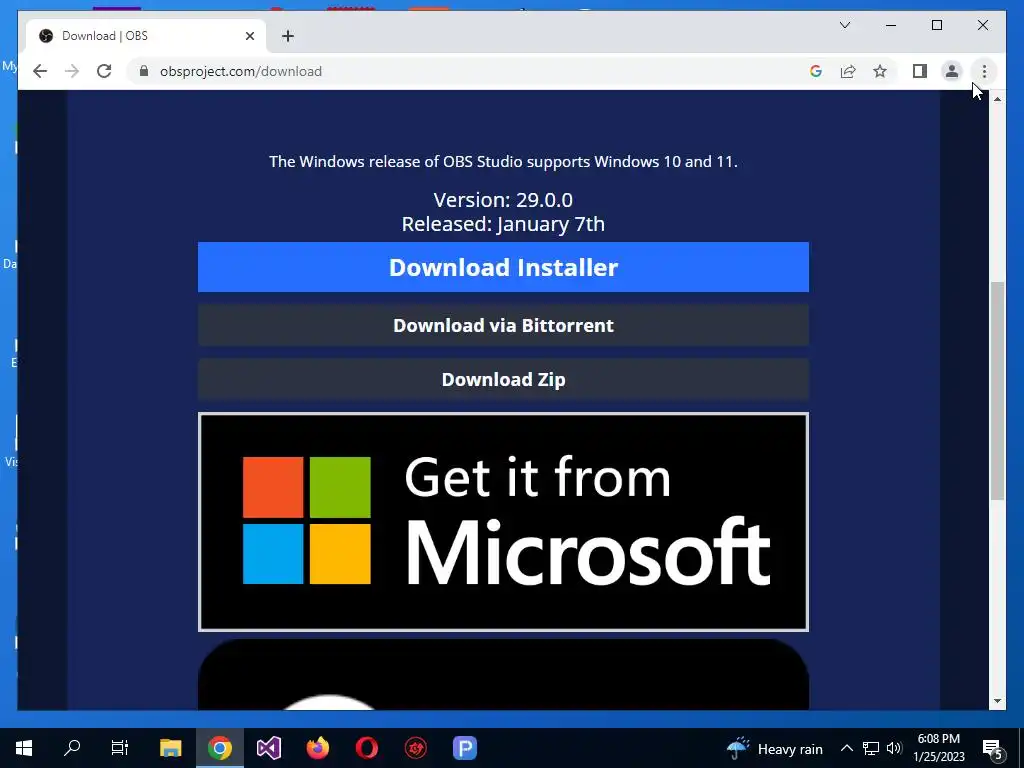Open File Explorer from the taskbar
This screenshot has height=768, width=1024.
[x=170, y=748]
